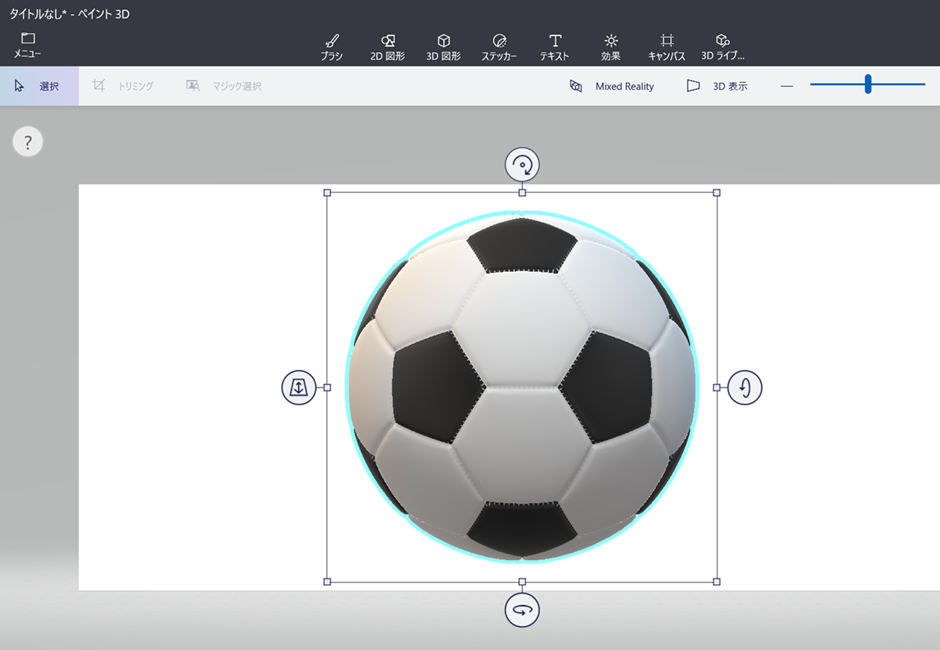Select the テキスト text tool
The height and width of the screenshot is (650, 940).
tap(555, 47)
